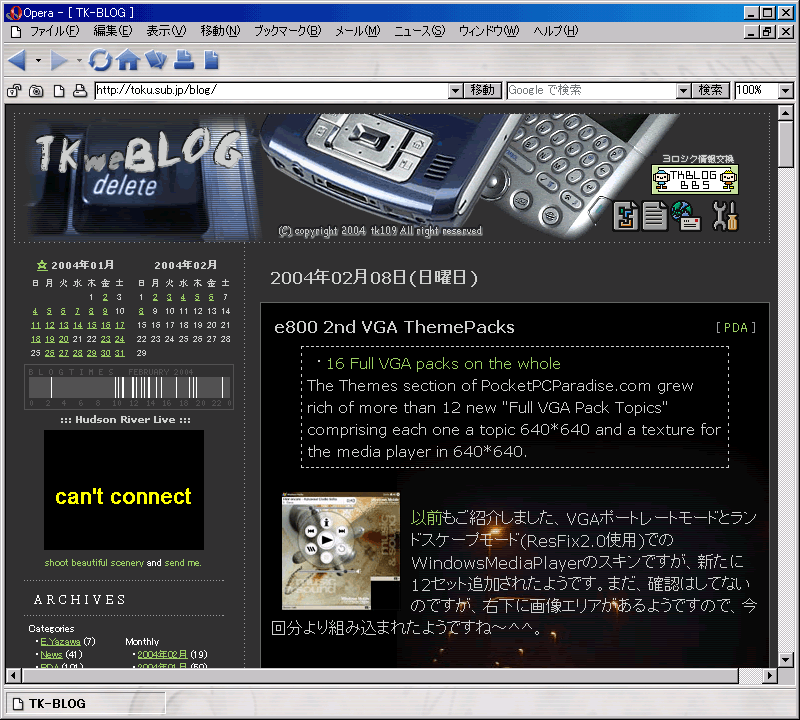Screen dimensions: 800x720
Task: Click into the Google で検索 search field
Action: (x=592, y=91)
